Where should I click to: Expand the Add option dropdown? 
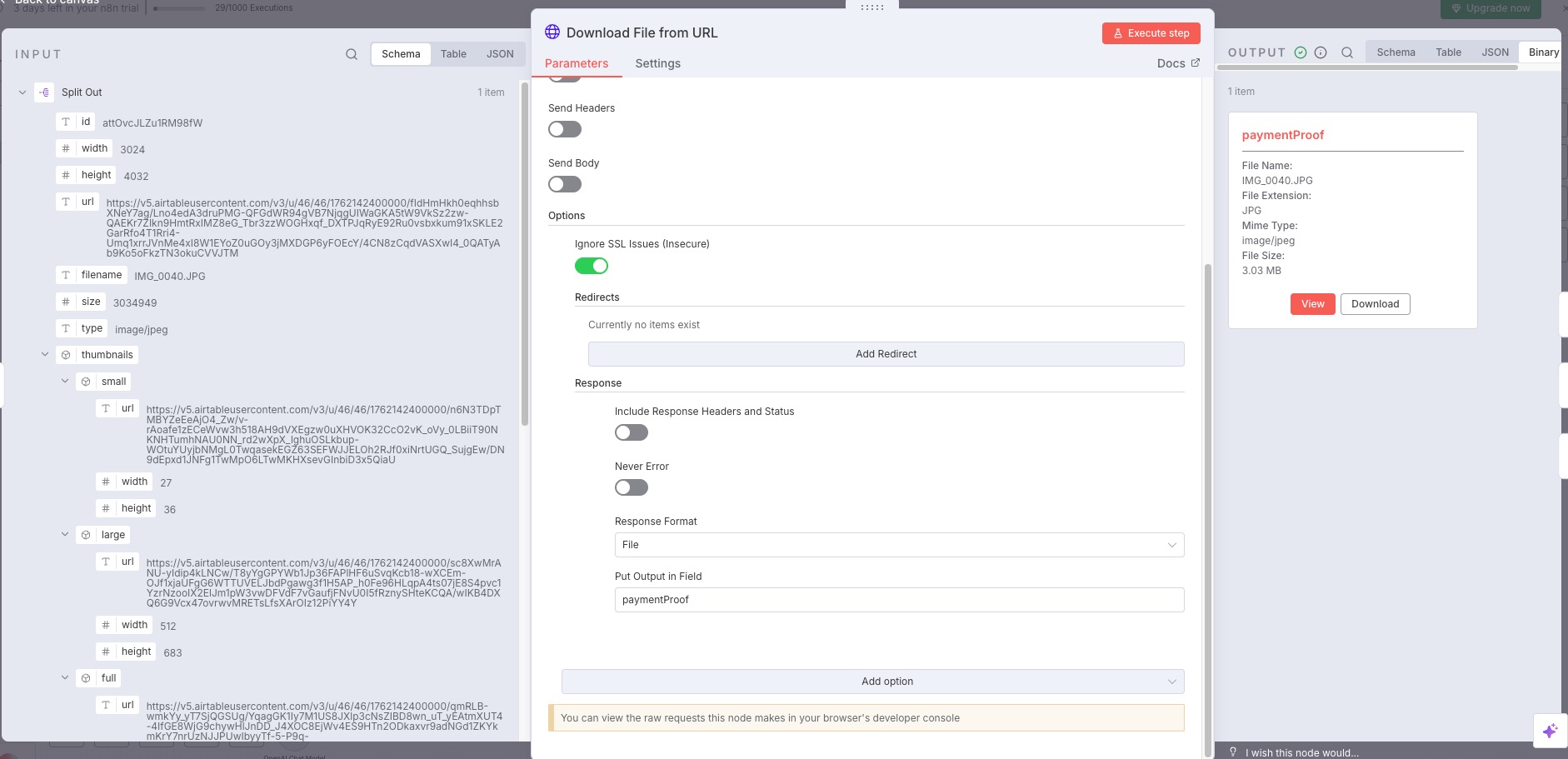pos(872,682)
